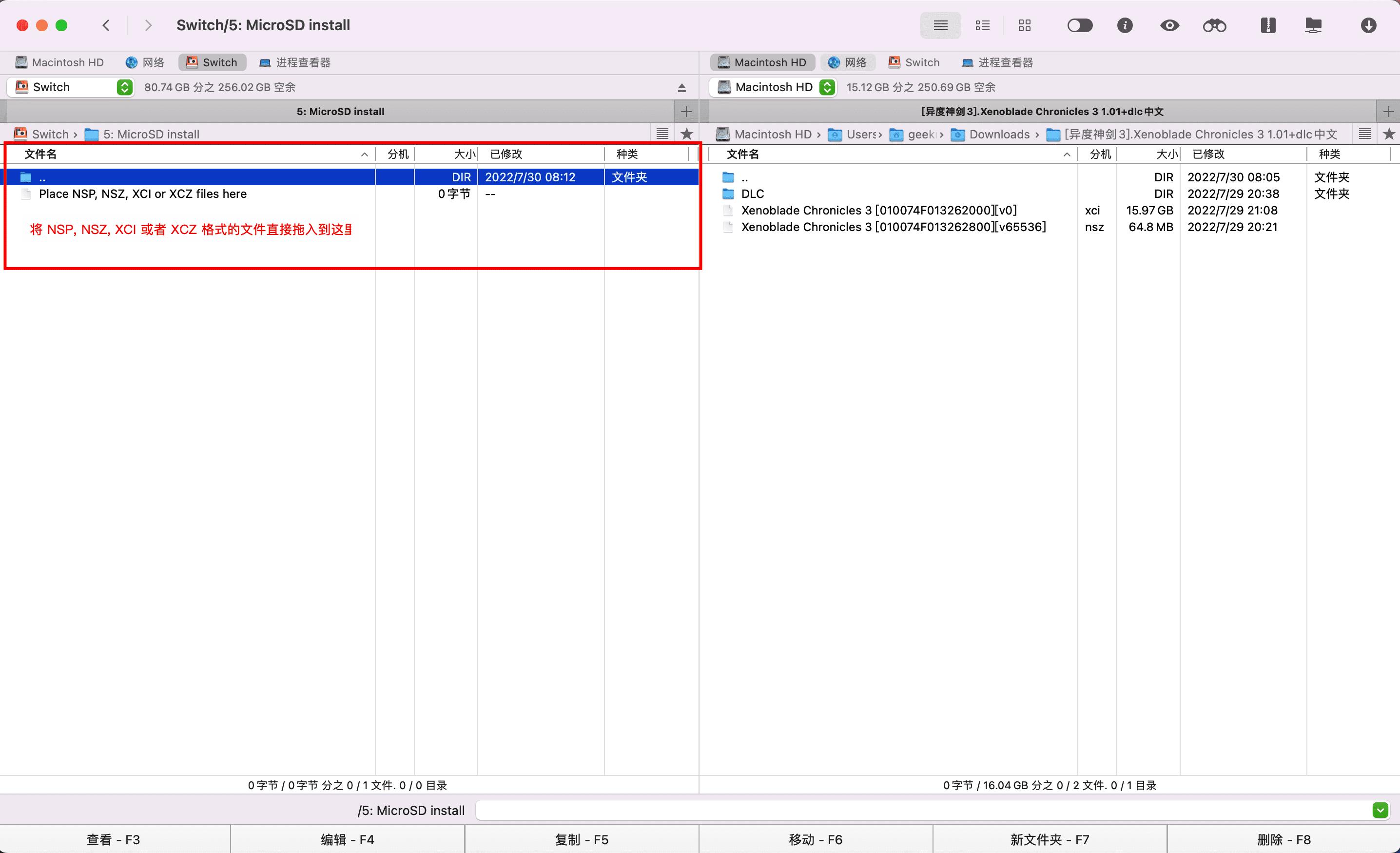Toggle Quick Look eye icon

[1169, 25]
